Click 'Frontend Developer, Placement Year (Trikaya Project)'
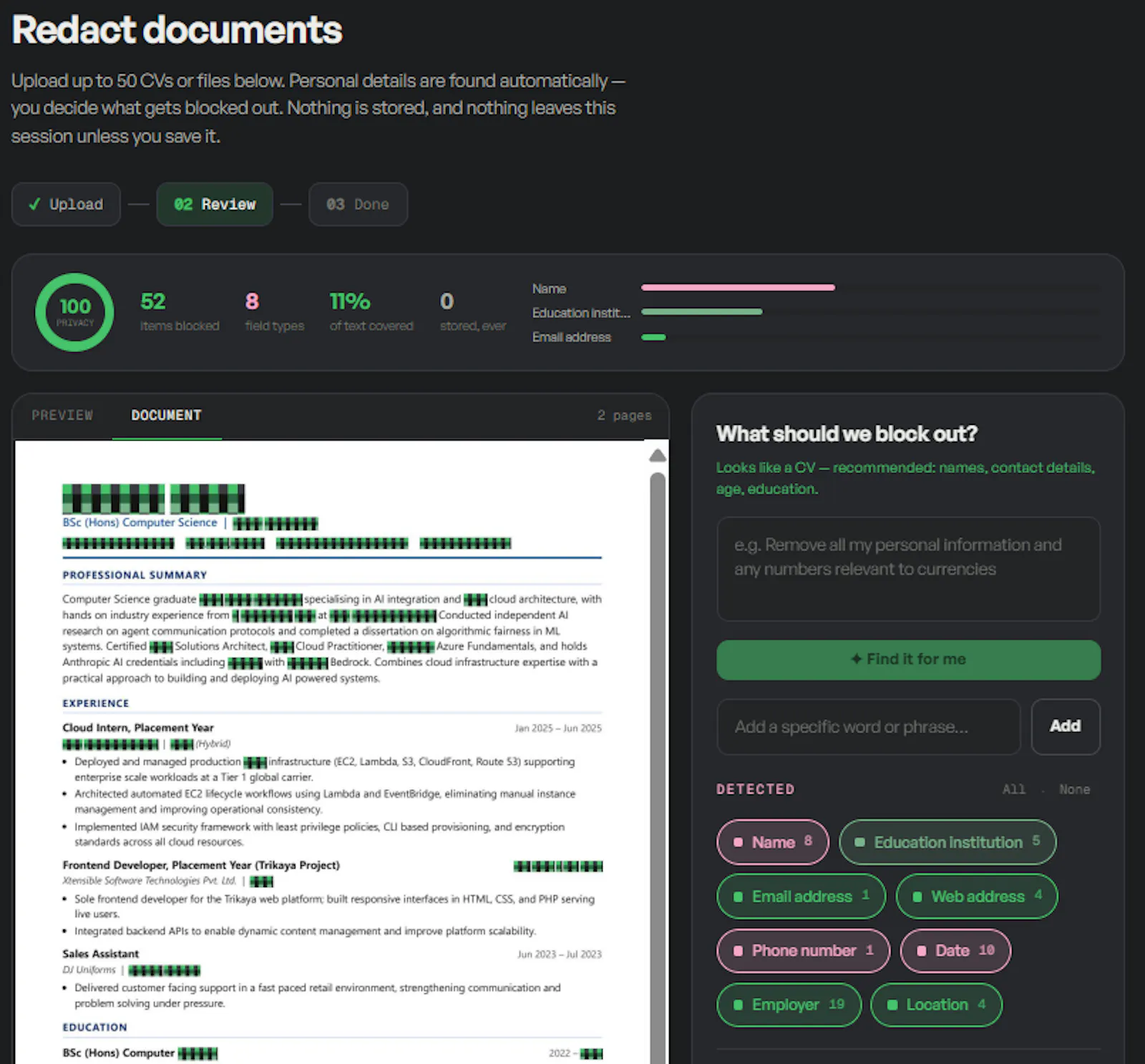 [201, 865]
